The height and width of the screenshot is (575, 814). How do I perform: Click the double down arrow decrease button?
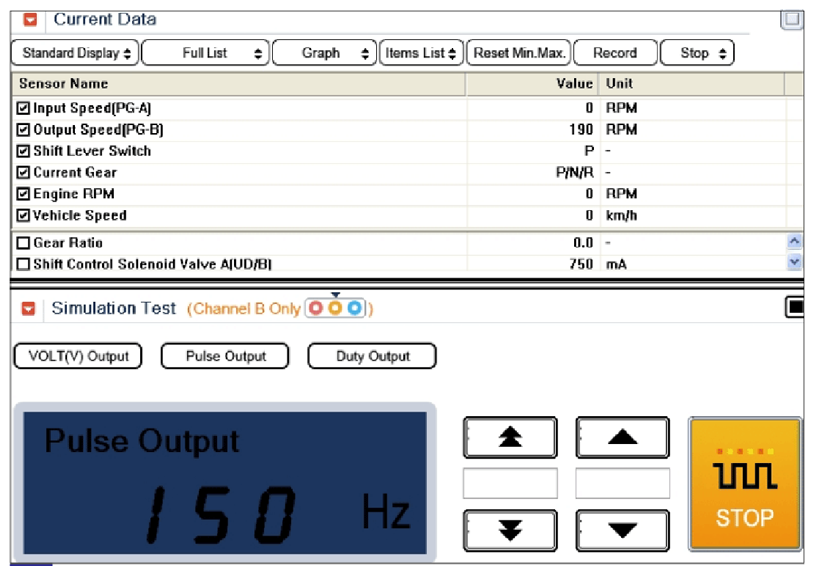click(510, 530)
